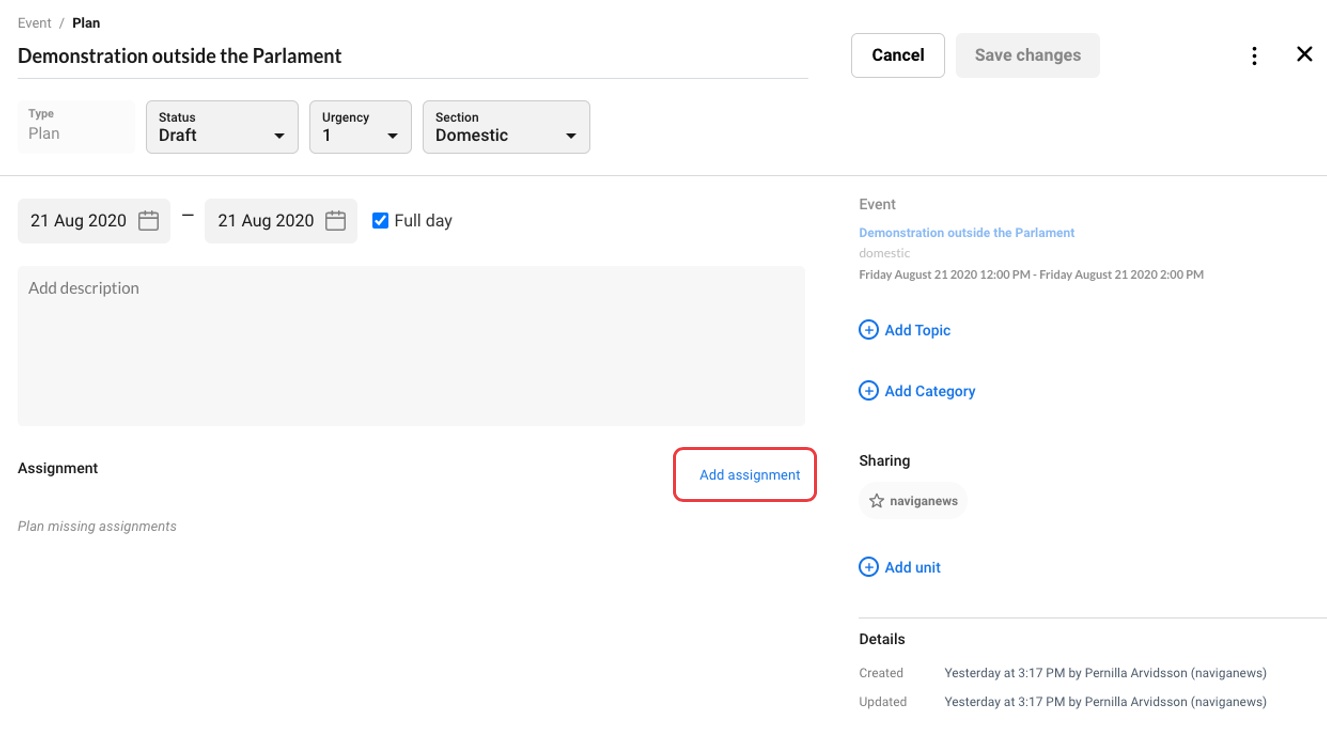
Task: Open the Status dropdown showing Draft
Action: coord(221,127)
